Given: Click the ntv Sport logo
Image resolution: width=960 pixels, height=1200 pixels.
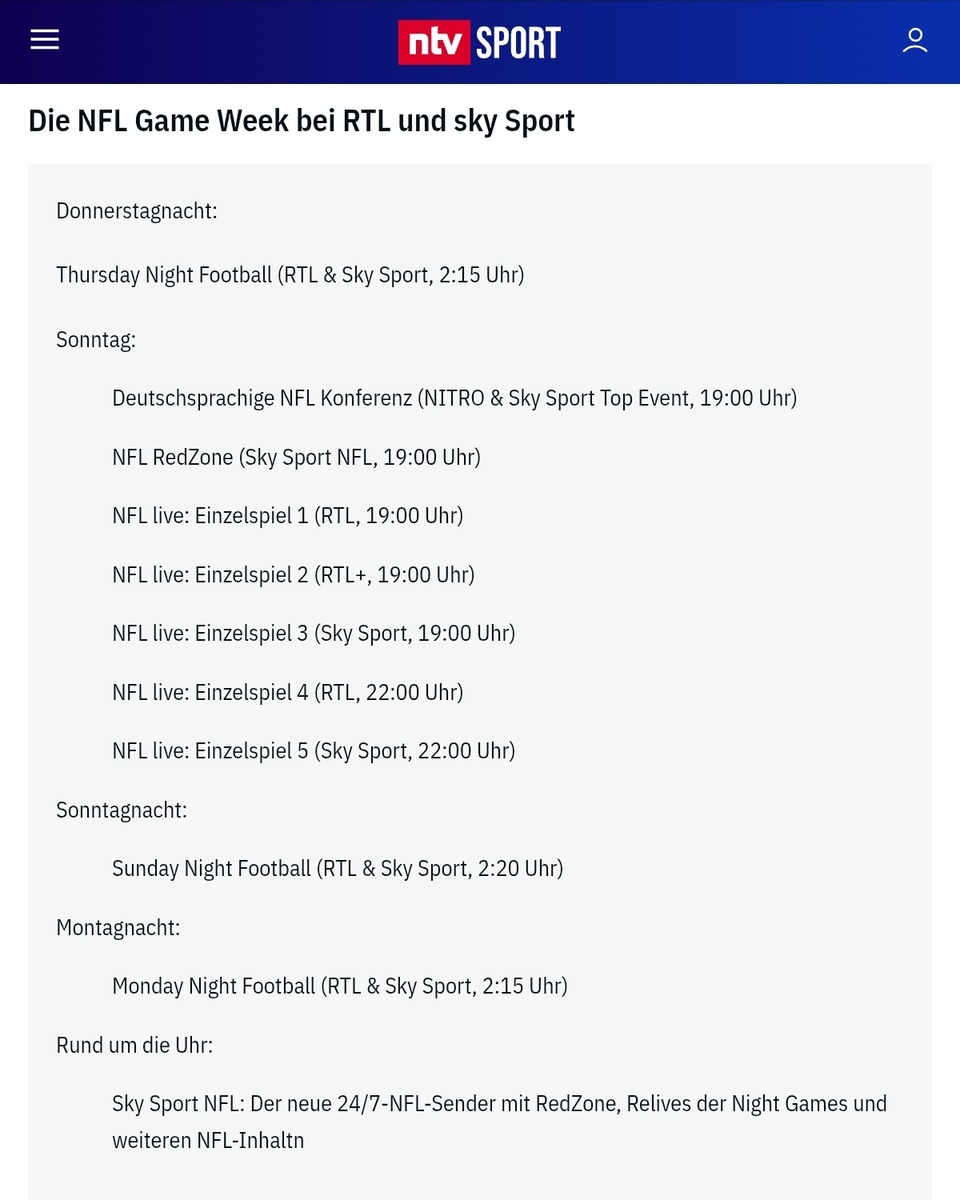Looking at the screenshot, I should click(x=480, y=43).
